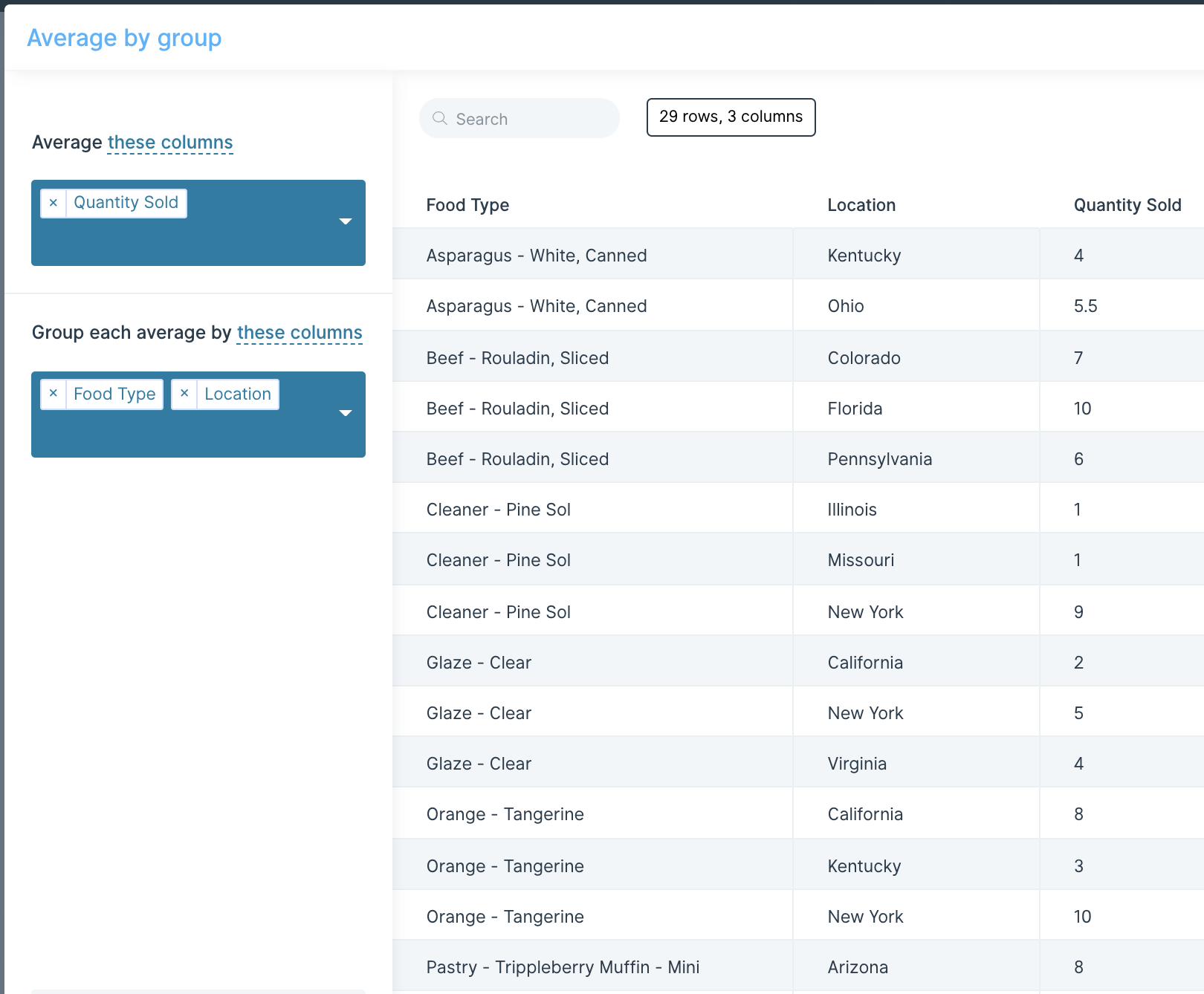Viewport: 1204px width, 994px height.
Task: Click Pastry - Trippleberry Muffin - Mini cell
Action: (563, 967)
